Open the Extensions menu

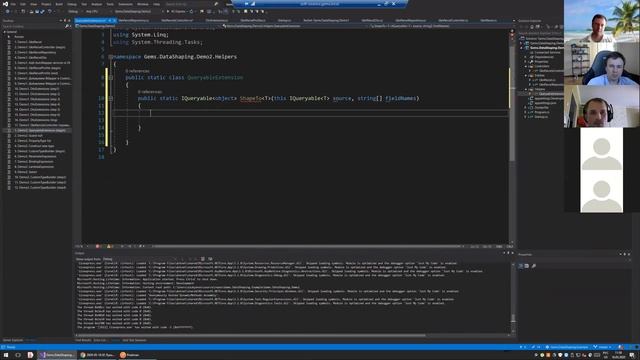coord(125,4)
